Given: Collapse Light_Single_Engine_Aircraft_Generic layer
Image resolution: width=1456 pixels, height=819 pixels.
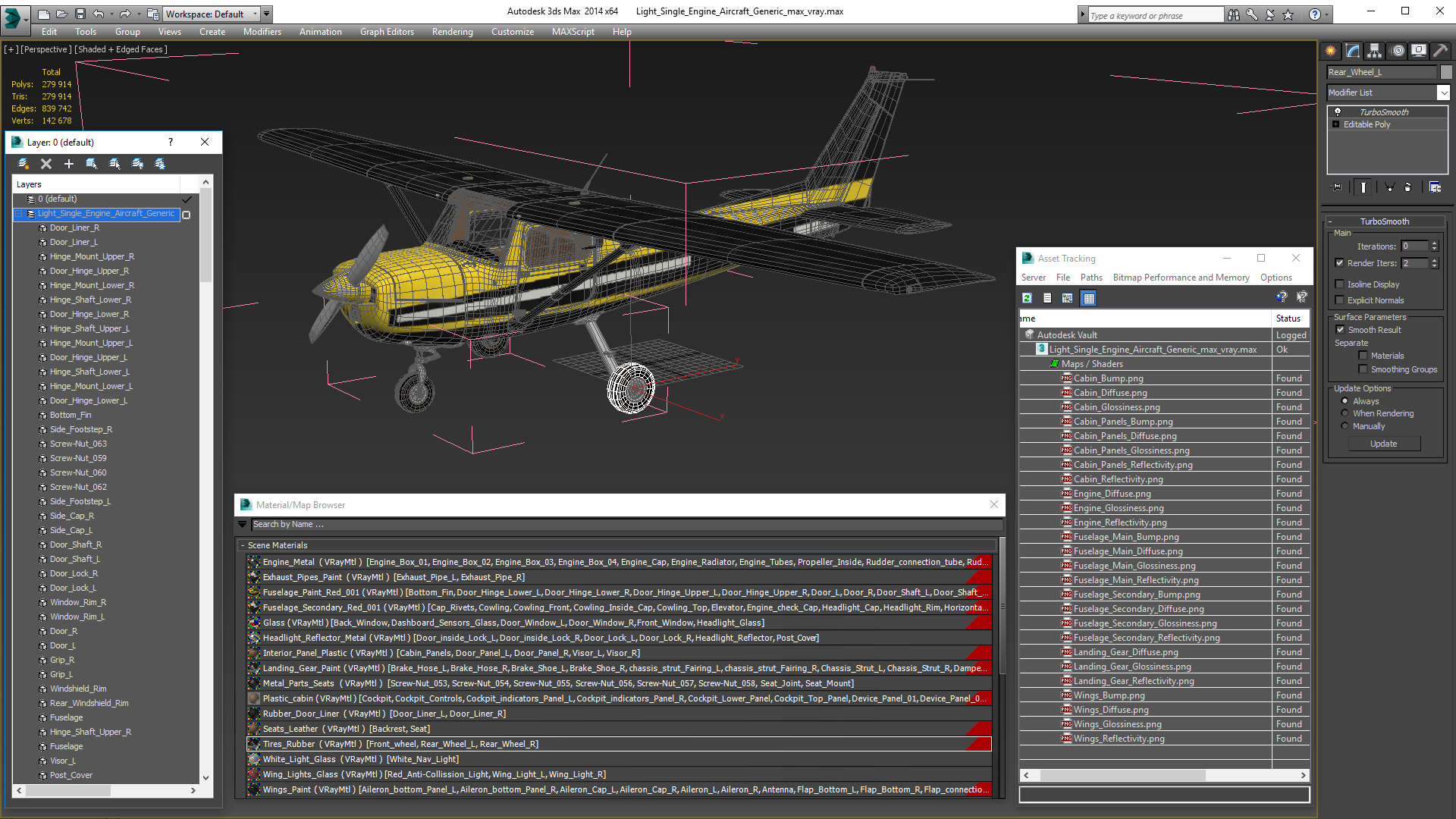Looking at the screenshot, I should (x=19, y=214).
